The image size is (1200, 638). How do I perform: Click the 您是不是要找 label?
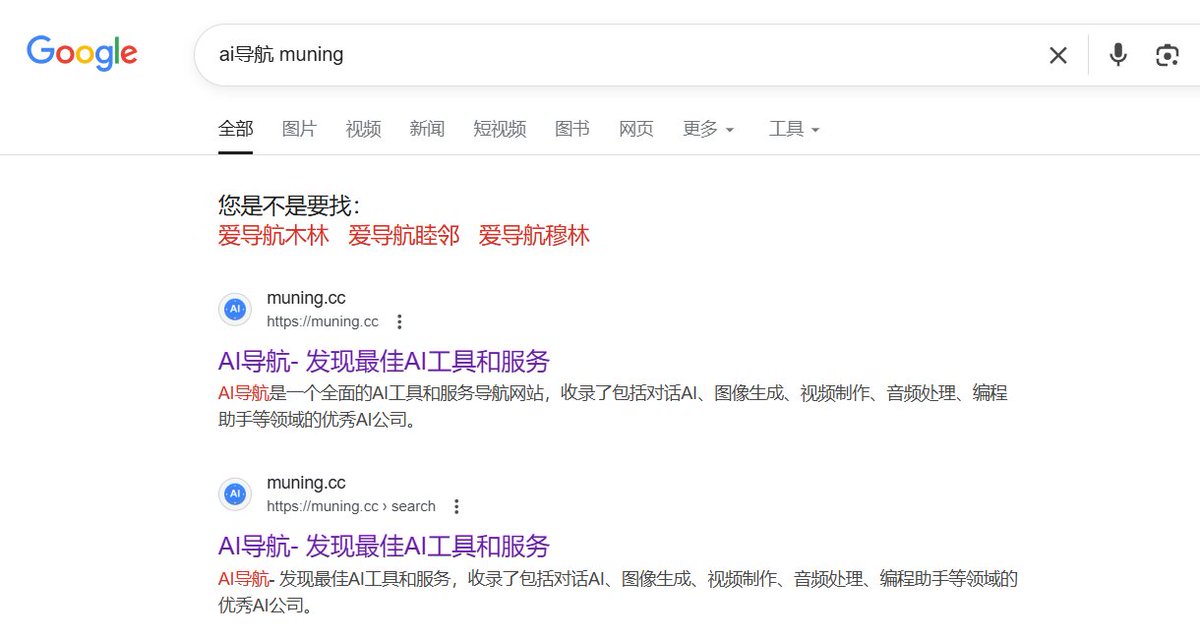pyautogui.click(x=289, y=206)
